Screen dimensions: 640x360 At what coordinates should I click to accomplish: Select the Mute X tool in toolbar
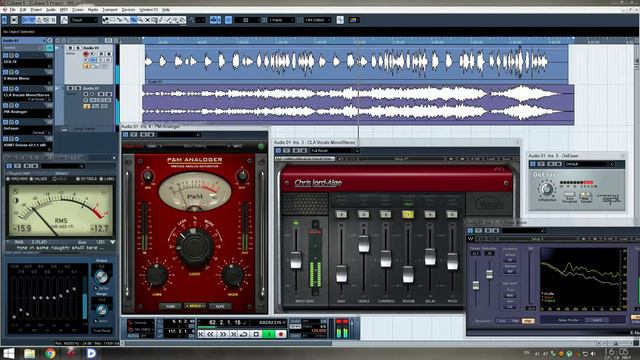(x=147, y=20)
